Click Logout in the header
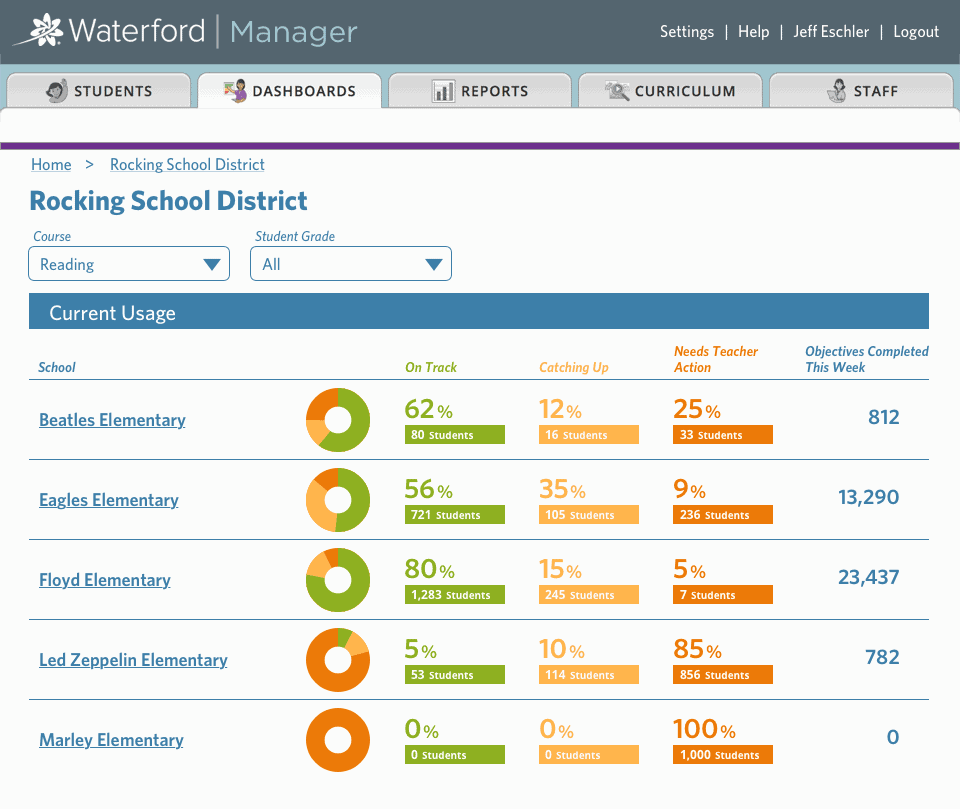This screenshot has height=809, width=960. pos(916,32)
